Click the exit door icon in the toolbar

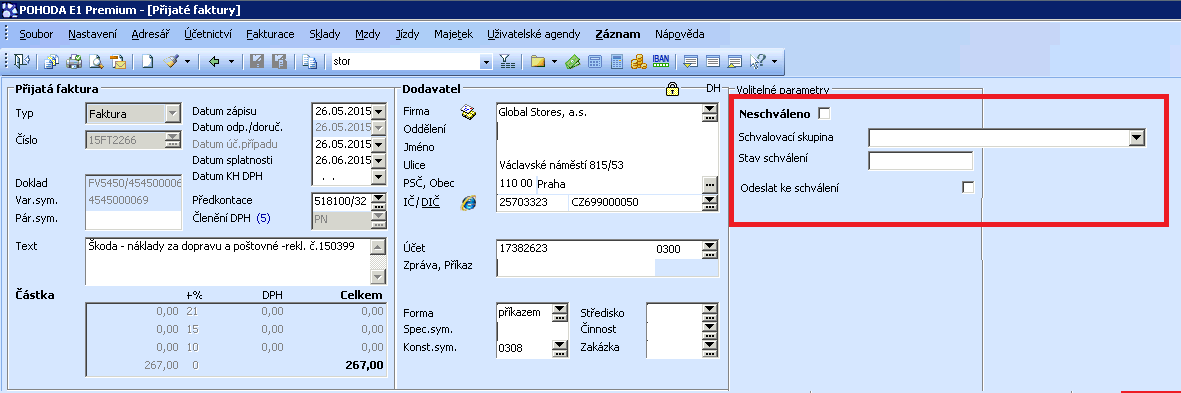click(x=21, y=62)
